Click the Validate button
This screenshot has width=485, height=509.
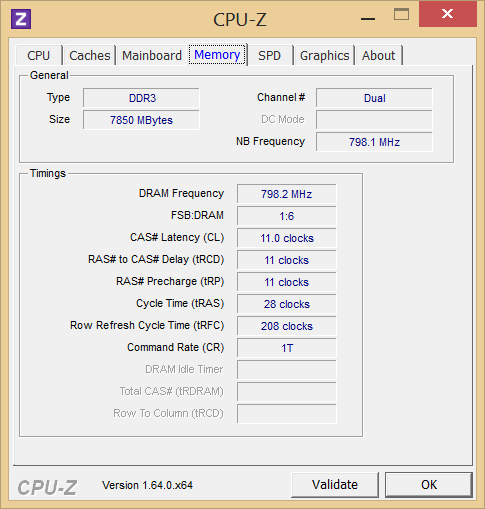[335, 485]
